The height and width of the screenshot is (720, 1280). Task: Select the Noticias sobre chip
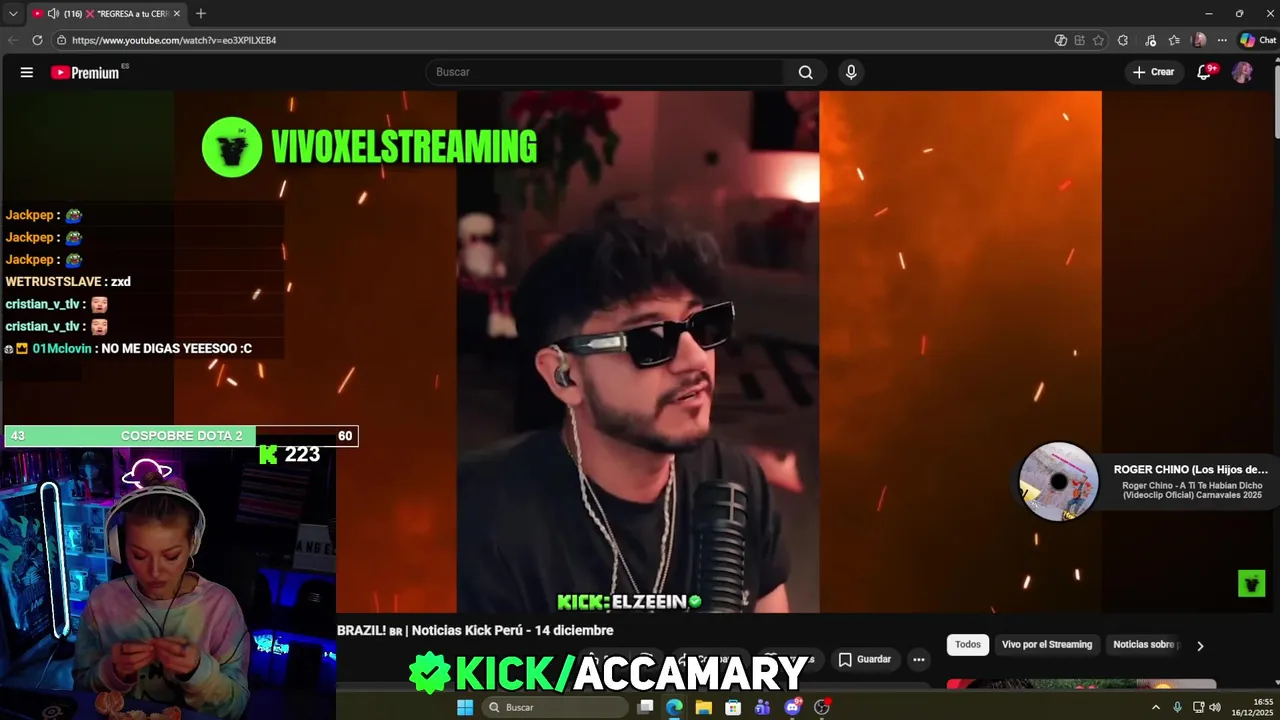1143,645
